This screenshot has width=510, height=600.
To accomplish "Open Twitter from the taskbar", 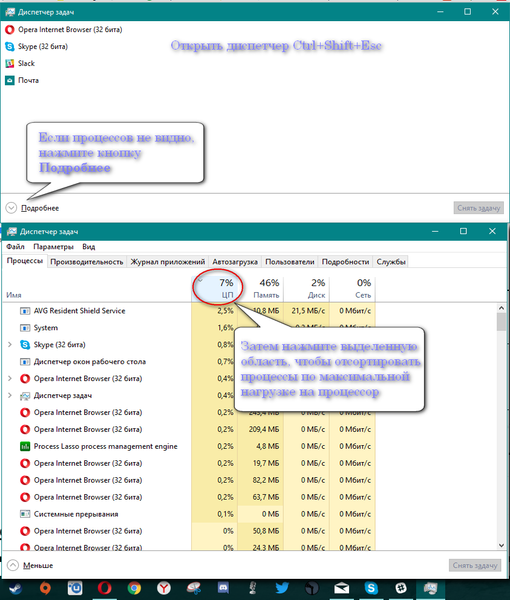I will 282,588.
